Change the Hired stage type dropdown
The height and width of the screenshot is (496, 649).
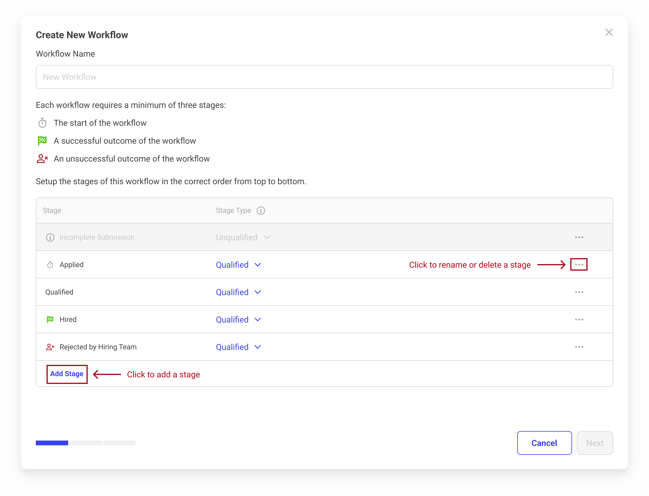coord(238,320)
